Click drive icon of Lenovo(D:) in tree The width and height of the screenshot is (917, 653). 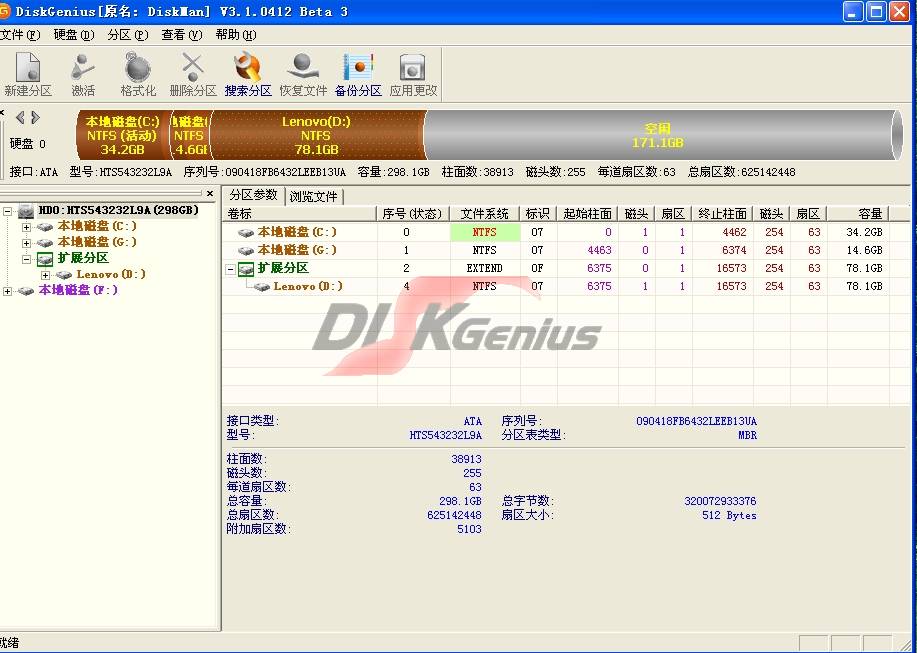coord(64,275)
